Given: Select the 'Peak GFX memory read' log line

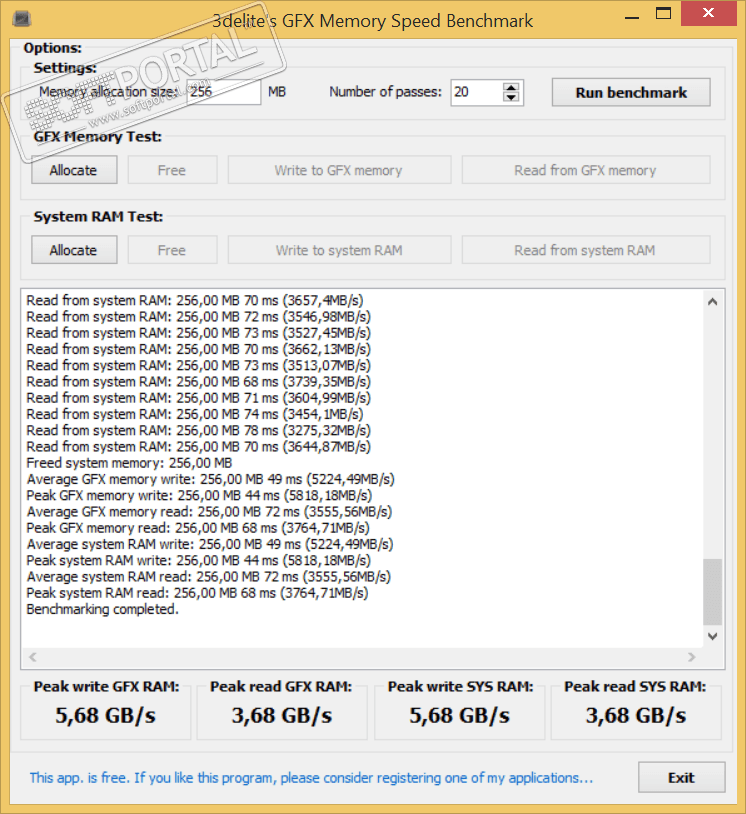Looking at the screenshot, I should pos(198,528).
